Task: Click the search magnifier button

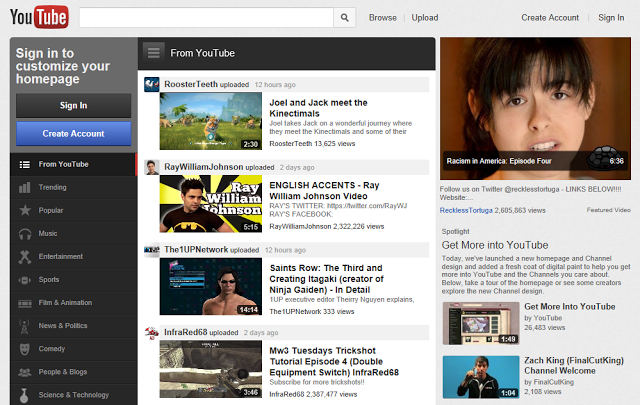Action: [344, 18]
